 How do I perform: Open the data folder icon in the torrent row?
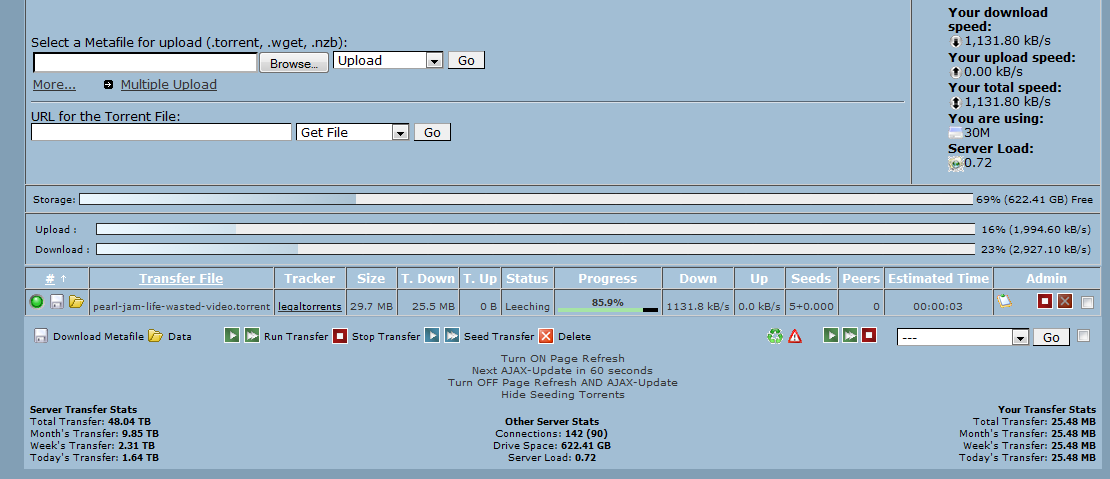coord(76,302)
